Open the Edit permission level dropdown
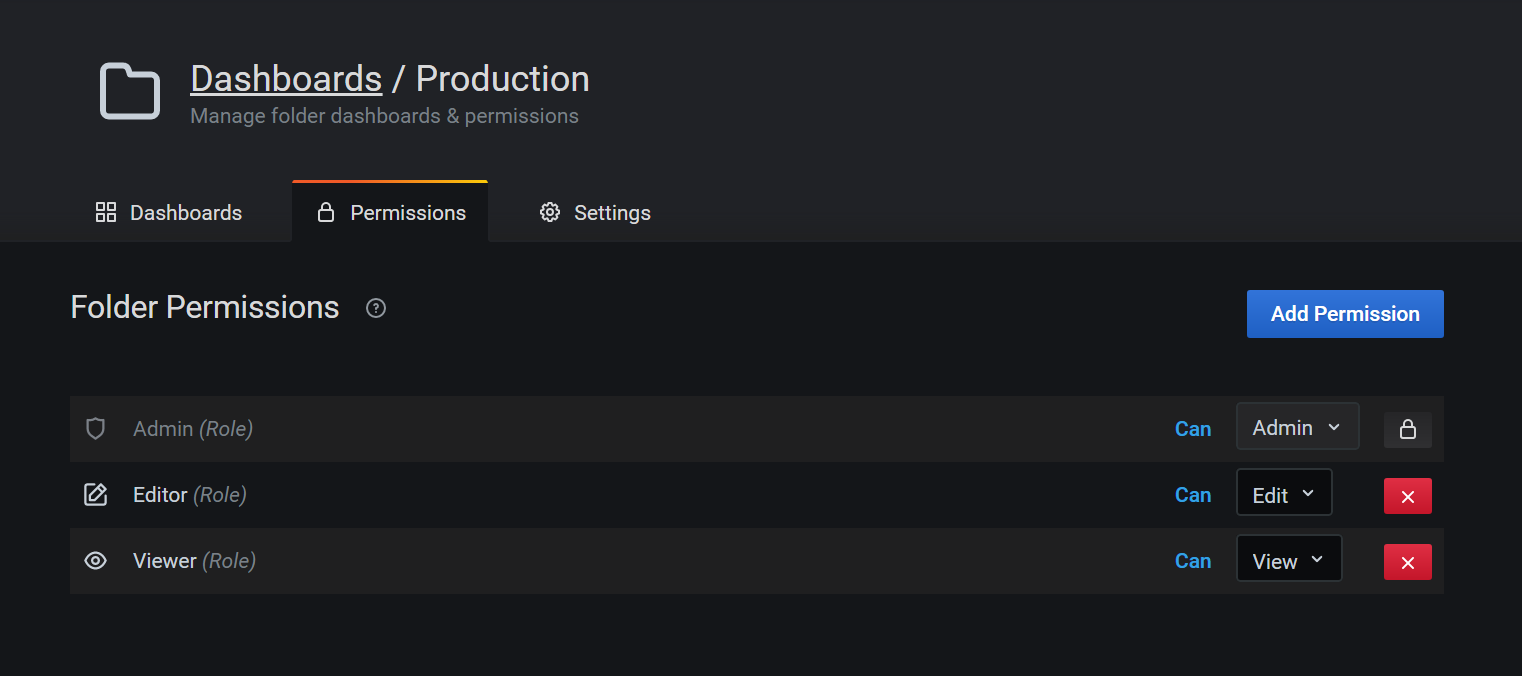This screenshot has height=676, width=1522. tap(1284, 494)
